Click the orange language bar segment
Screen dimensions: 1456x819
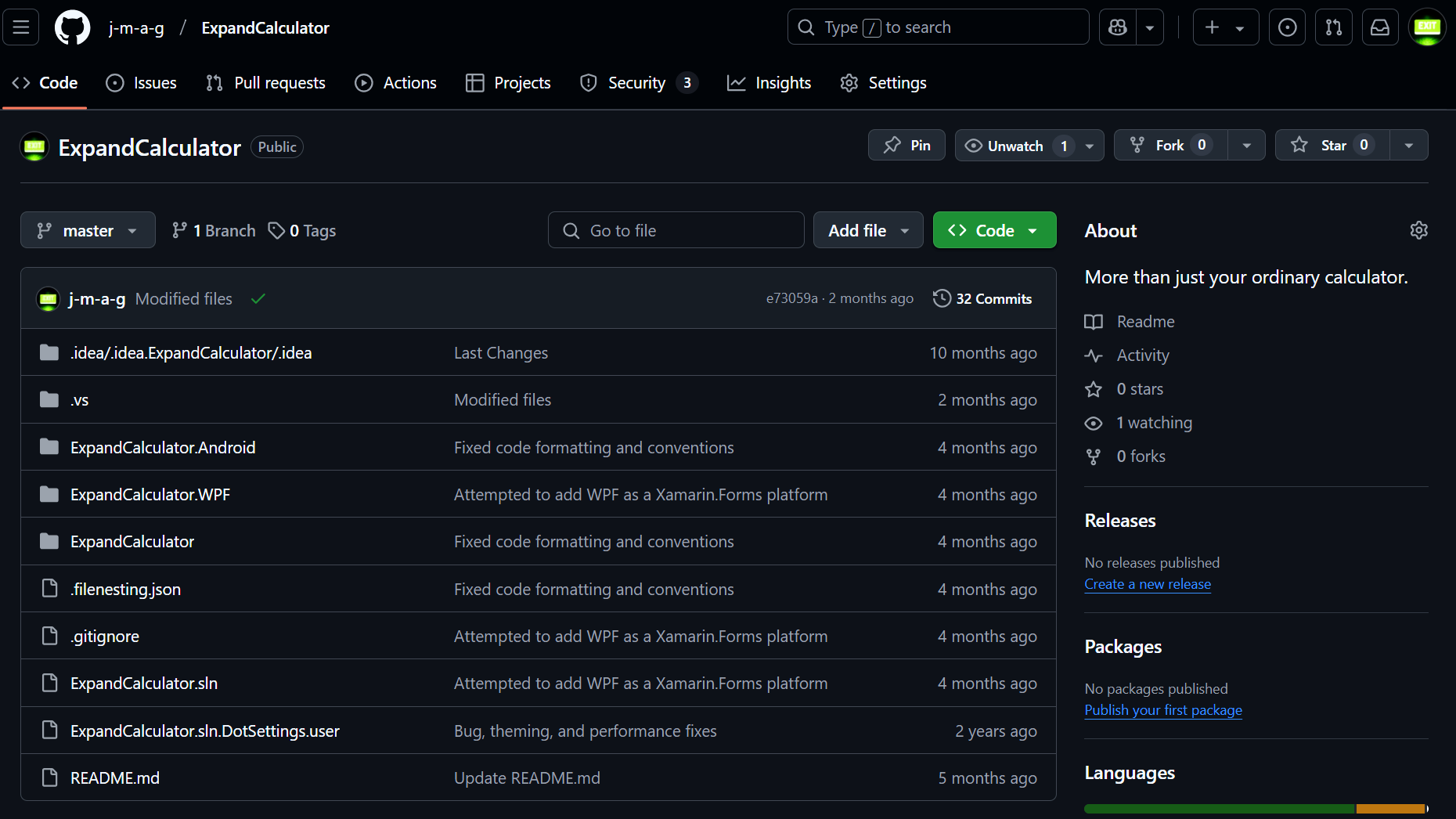point(1390,809)
